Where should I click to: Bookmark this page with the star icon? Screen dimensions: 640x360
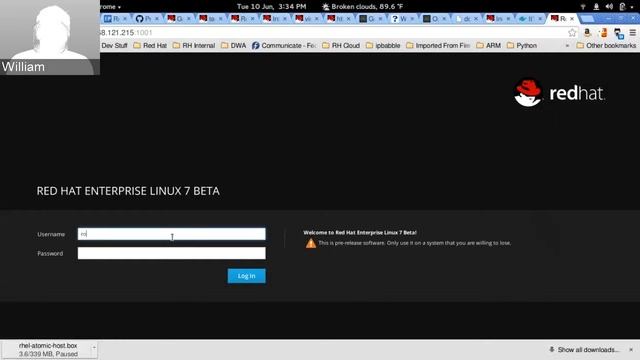[x=572, y=33]
